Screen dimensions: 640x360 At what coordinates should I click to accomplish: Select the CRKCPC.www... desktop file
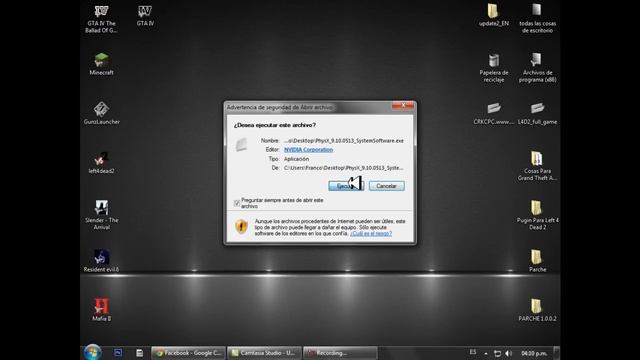click(493, 113)
